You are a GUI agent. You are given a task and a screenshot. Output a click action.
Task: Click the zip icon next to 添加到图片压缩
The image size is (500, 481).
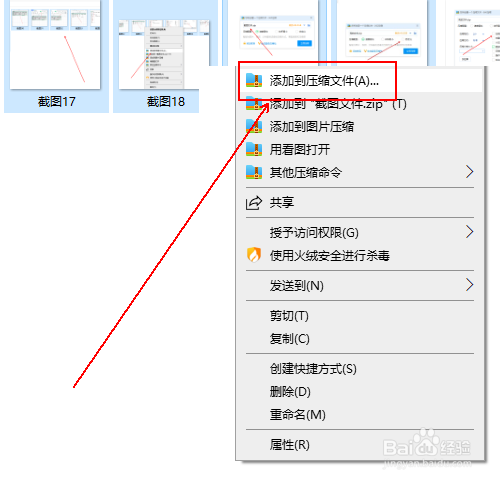click(254, 127)
